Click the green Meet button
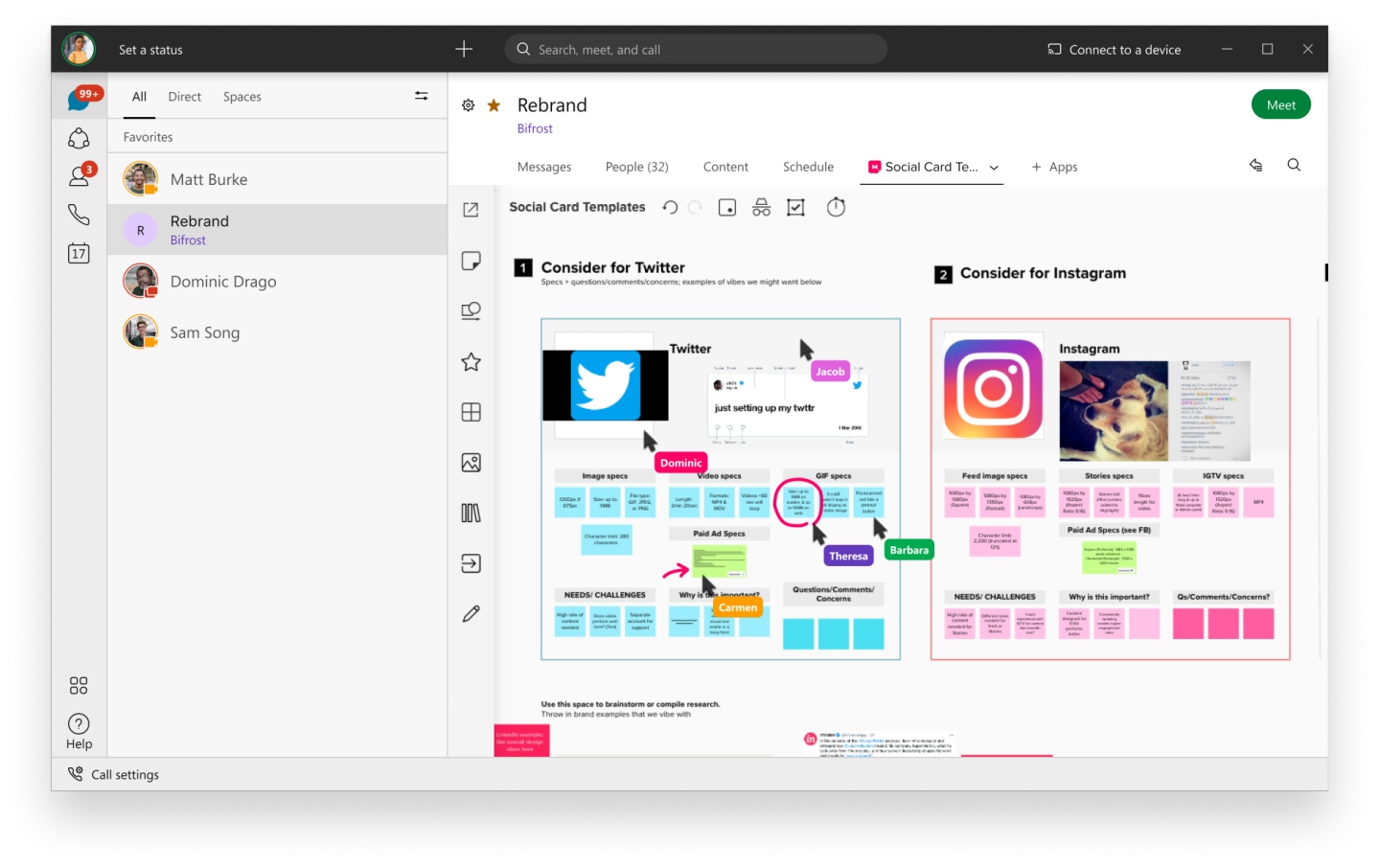 (1280, 104)
